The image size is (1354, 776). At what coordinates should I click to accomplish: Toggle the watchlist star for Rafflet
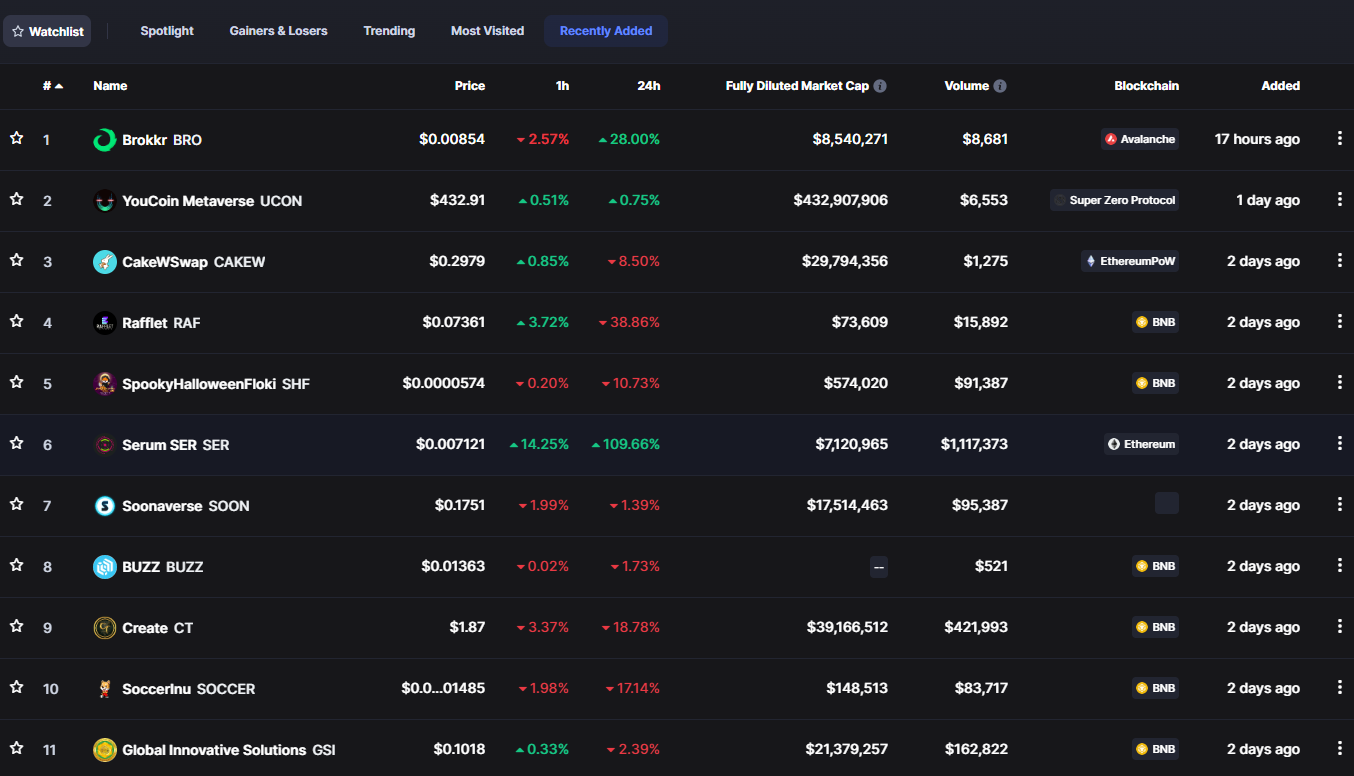[x=16, y=321]
